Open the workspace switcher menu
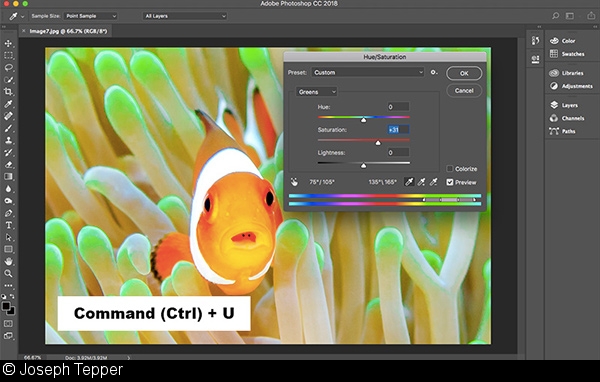Screen dimensions: 600x382 571,16
